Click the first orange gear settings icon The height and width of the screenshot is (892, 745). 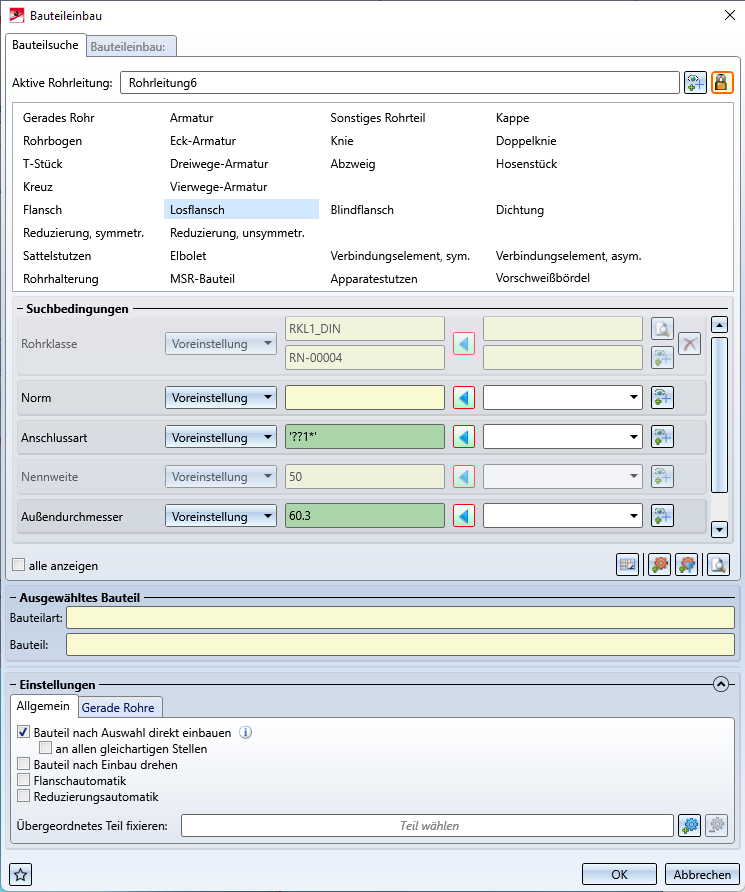(x=660, y=565)
